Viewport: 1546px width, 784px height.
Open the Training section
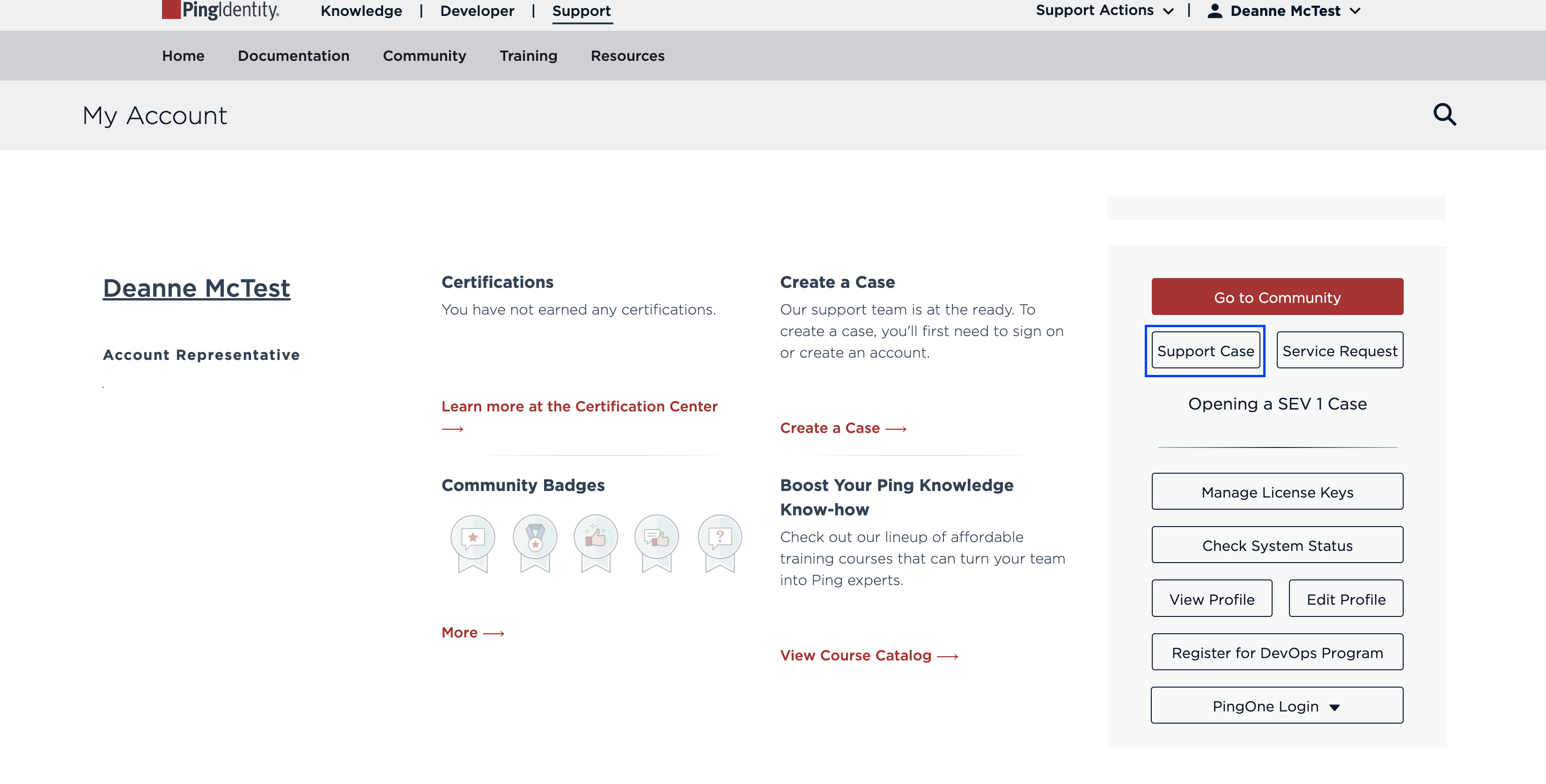coord(528,55)
